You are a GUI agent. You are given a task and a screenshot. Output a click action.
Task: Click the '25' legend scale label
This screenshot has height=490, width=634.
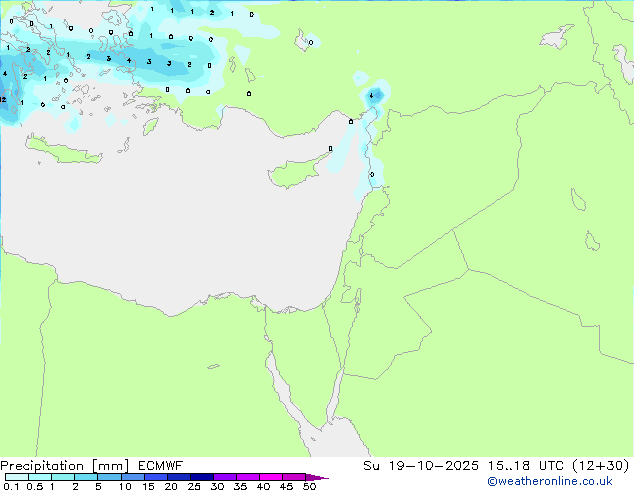pos(194,486)
